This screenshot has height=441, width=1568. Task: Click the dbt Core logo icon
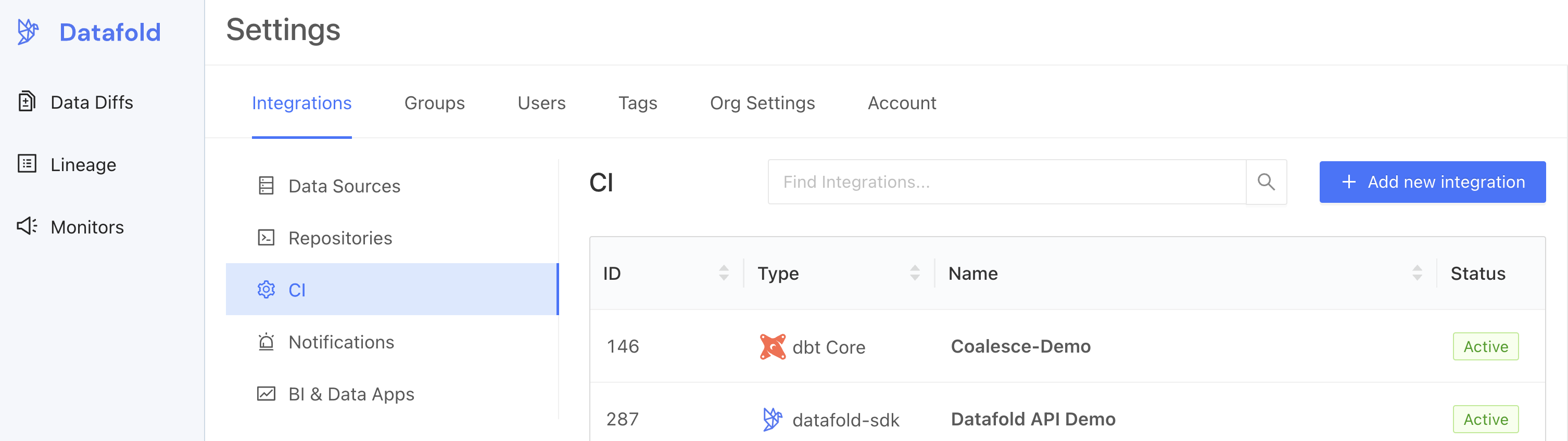click(x=773, y=347)
